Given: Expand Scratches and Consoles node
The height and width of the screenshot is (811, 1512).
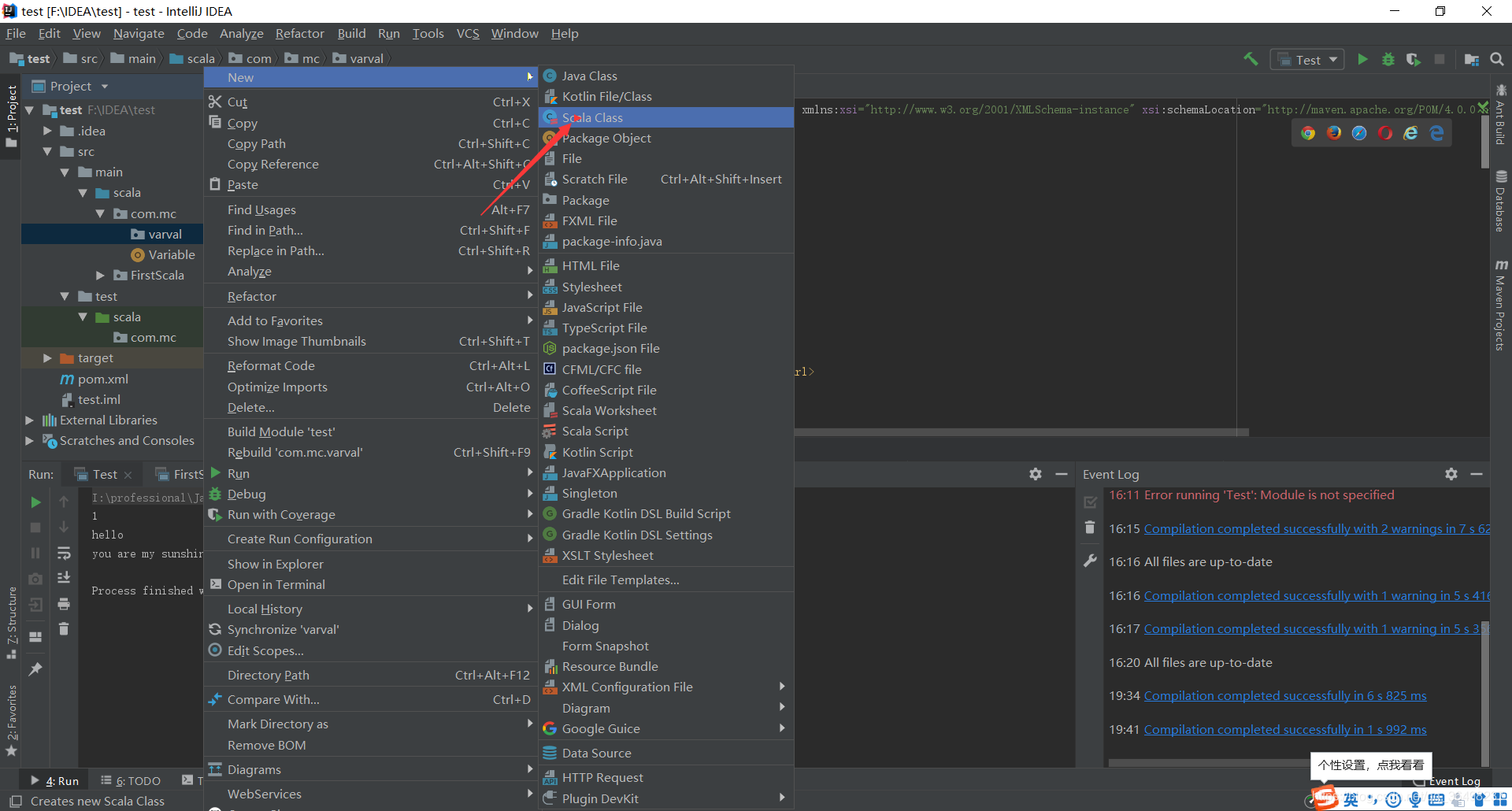Looking at the screenshot, I should click(30, 440).
